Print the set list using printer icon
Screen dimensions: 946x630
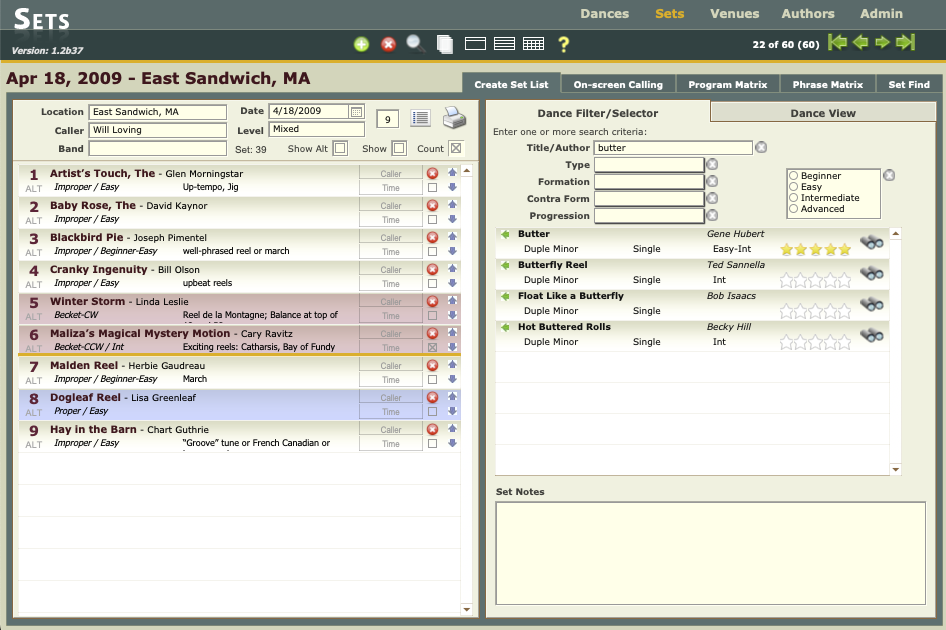454,118
